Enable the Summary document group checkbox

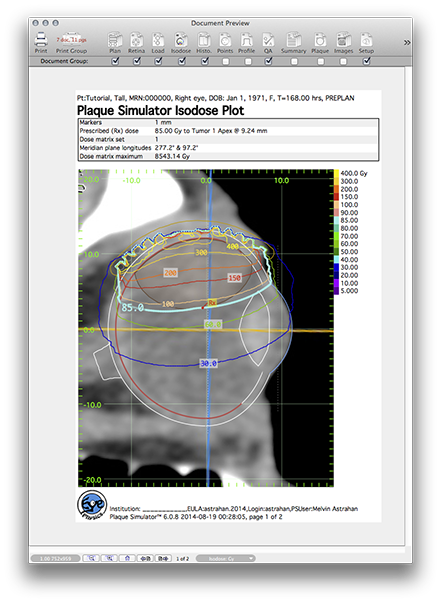click(x=294, y=61)
